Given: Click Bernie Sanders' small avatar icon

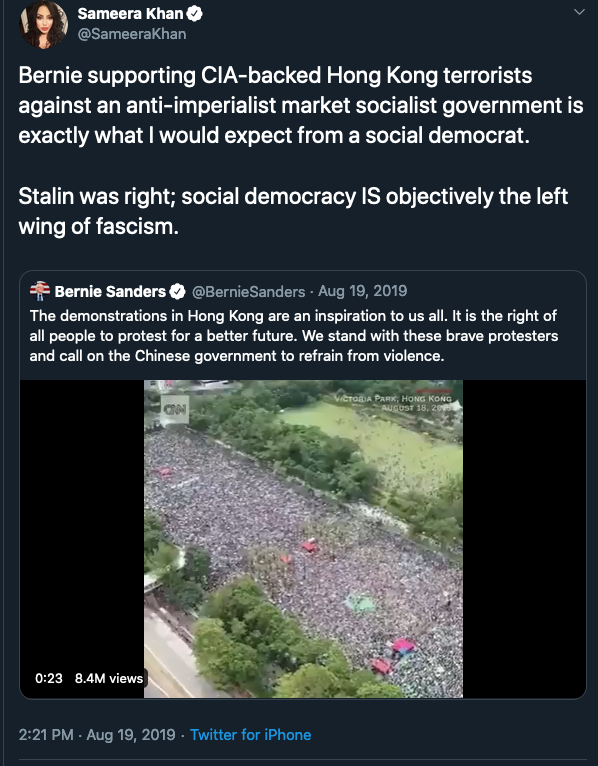Looking at the screenshot, I should [x=40, y=291].
